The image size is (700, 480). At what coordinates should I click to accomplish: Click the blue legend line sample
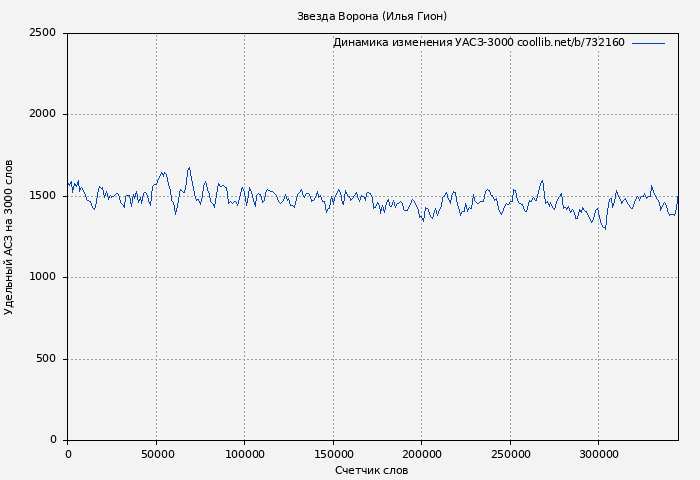coord(648,43)
